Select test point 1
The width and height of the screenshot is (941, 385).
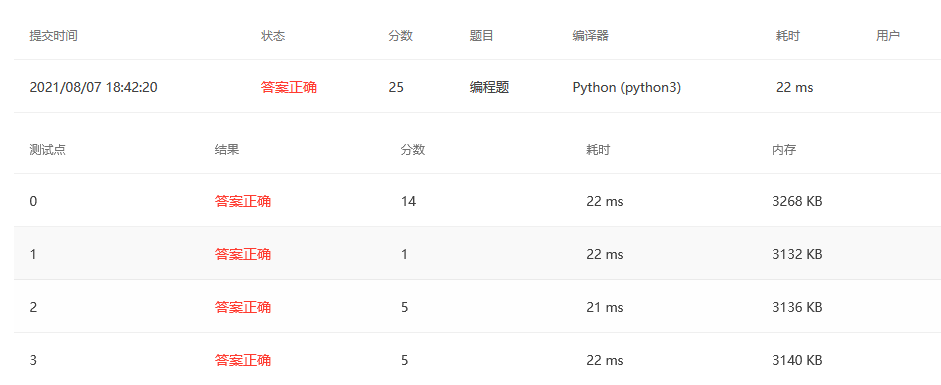click(x=33, y=254)
